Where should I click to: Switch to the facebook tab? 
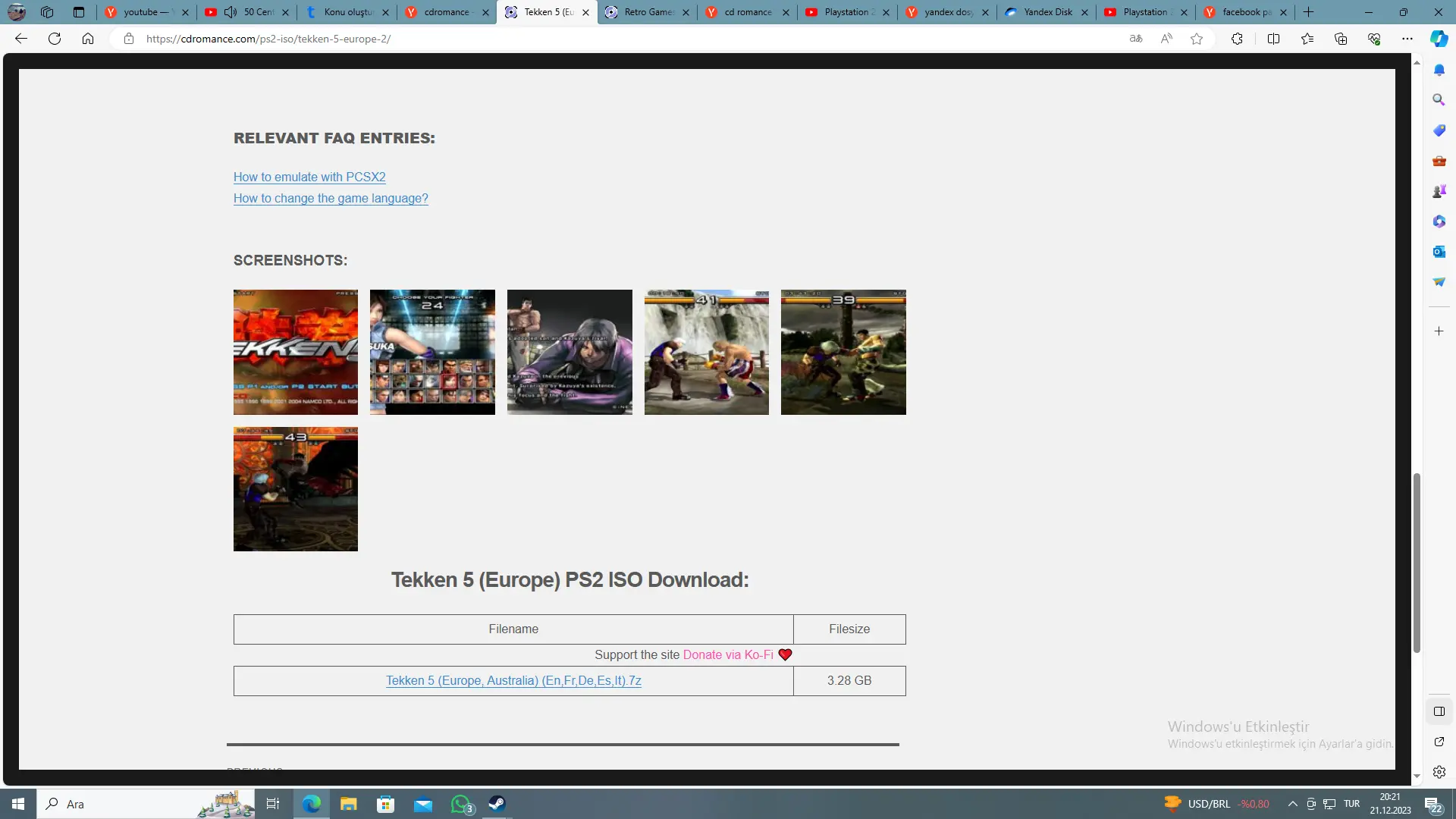[1246, 12]
